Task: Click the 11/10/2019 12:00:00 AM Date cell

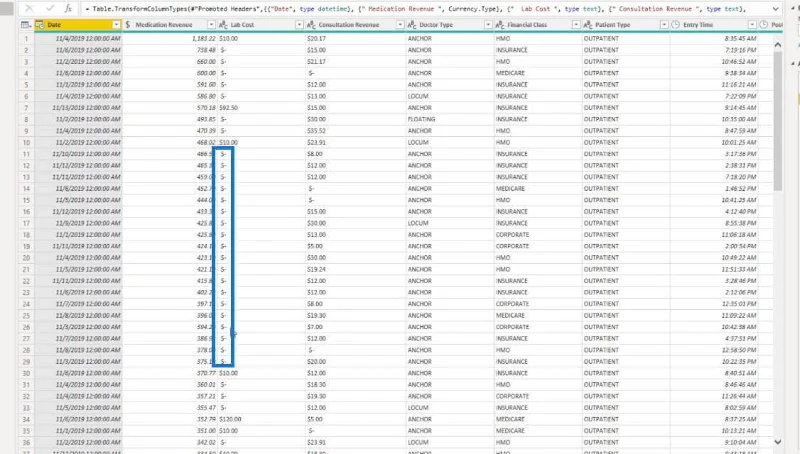Action: [x=78, y=154]
